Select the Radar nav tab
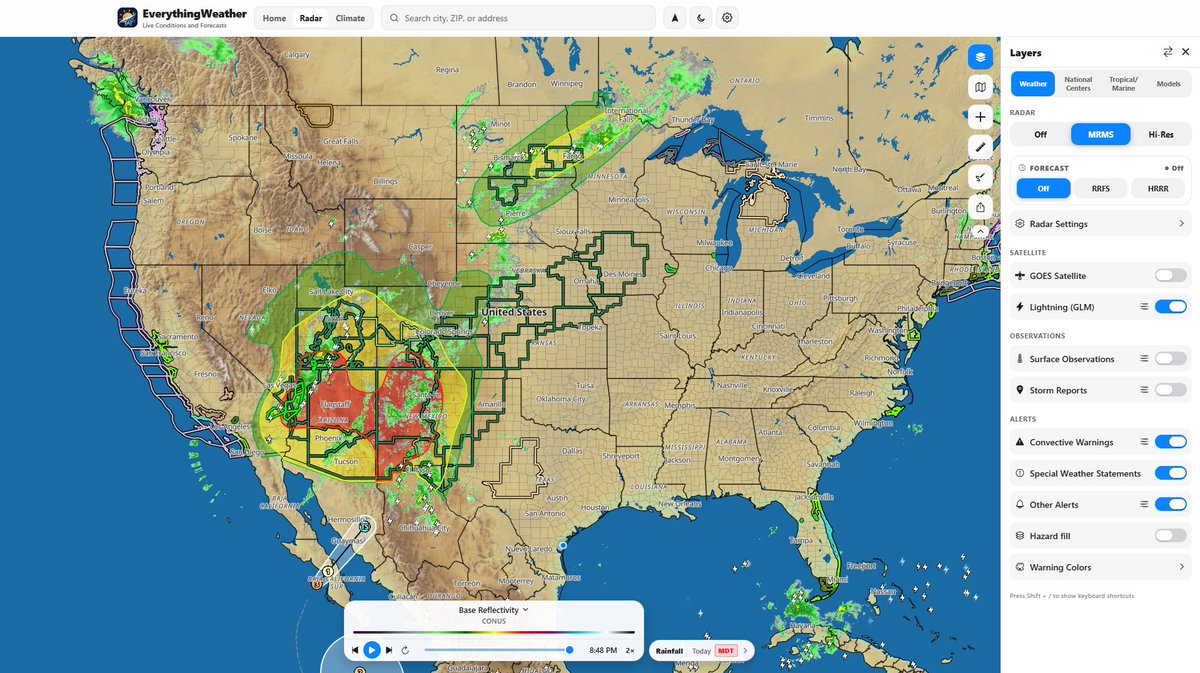 [x=311, y=18]
